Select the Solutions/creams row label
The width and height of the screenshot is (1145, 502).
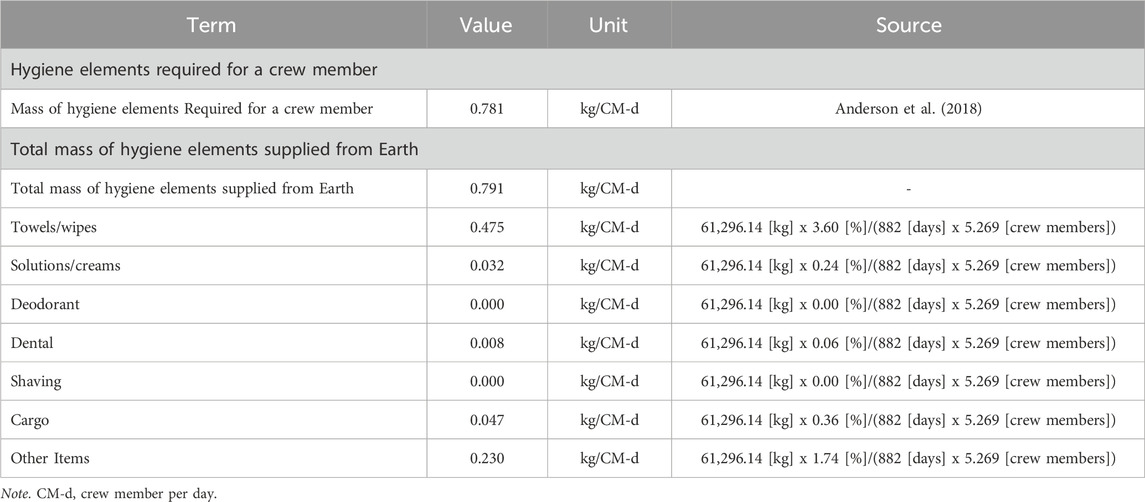coord(65,266)
